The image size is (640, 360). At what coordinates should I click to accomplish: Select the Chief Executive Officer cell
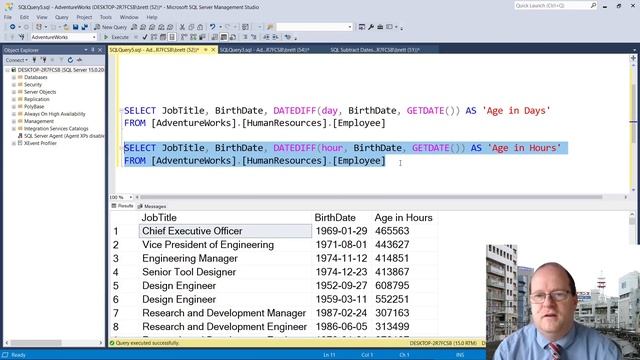click(x=225, y=231)
